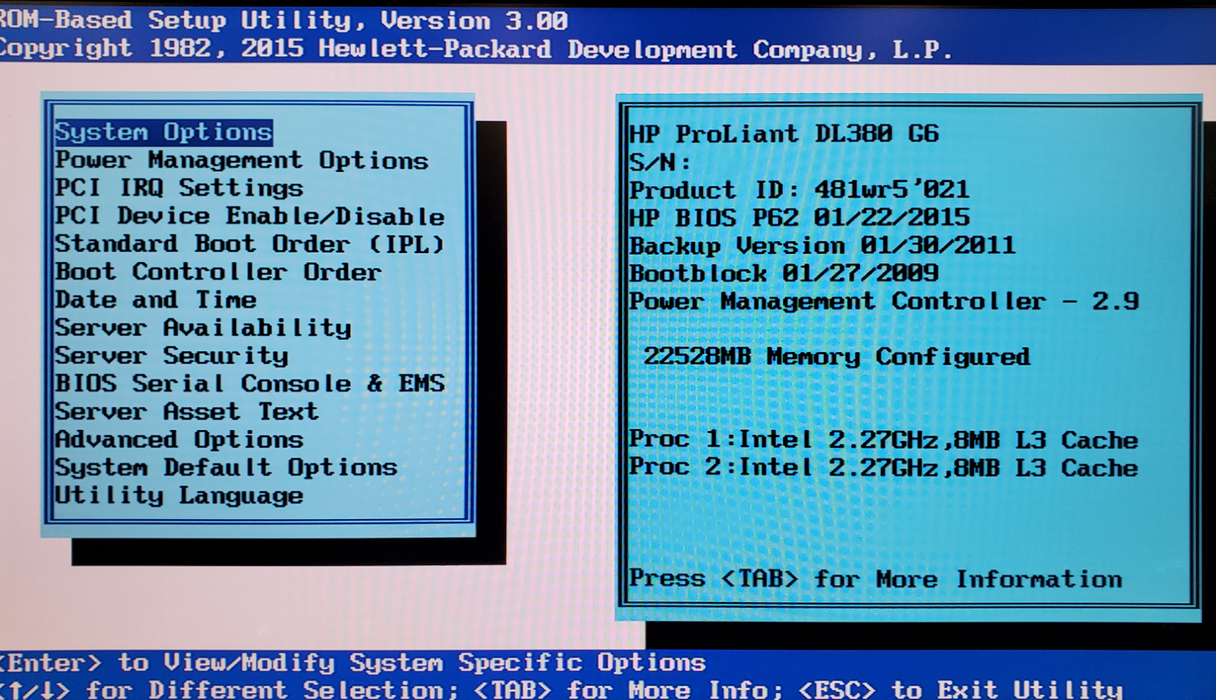
Task: Click the Press TAB for More Information hint
Action: point(875,579)
